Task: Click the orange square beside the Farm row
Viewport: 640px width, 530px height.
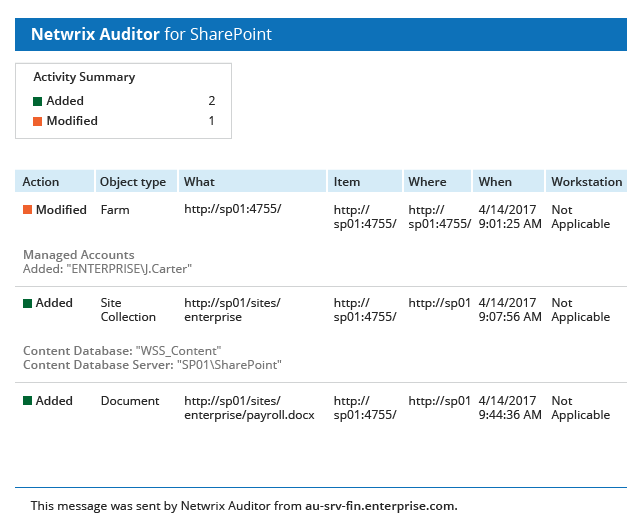Action: click(28, 210)
